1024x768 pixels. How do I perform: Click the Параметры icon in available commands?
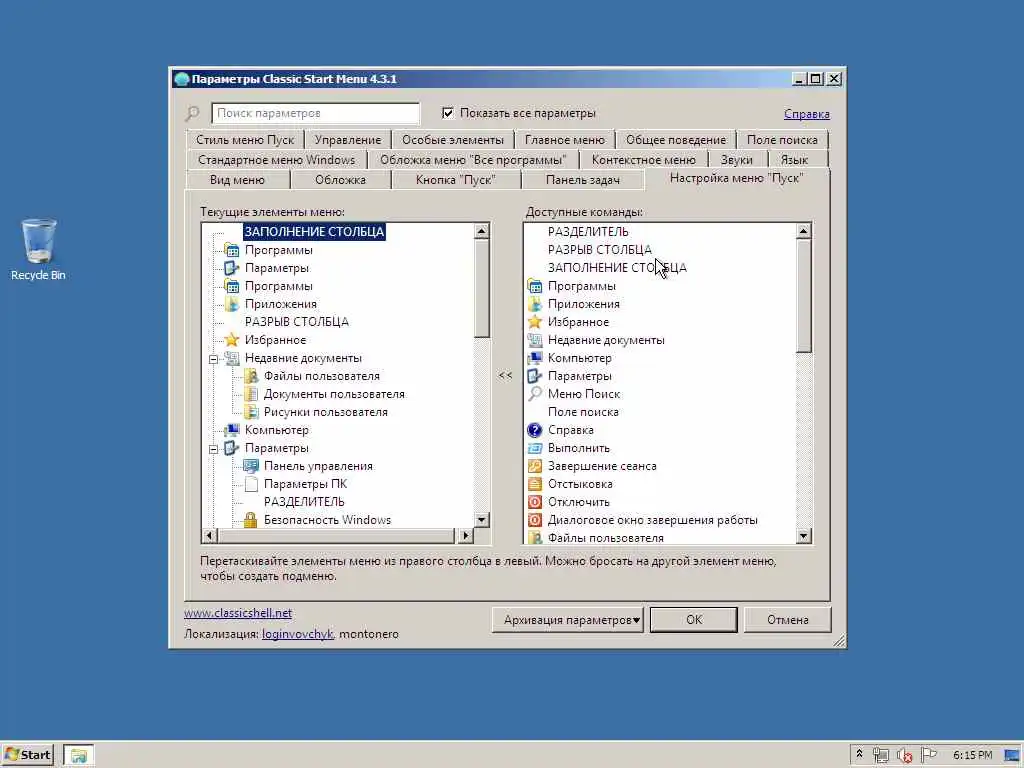[x=535, y=376]
